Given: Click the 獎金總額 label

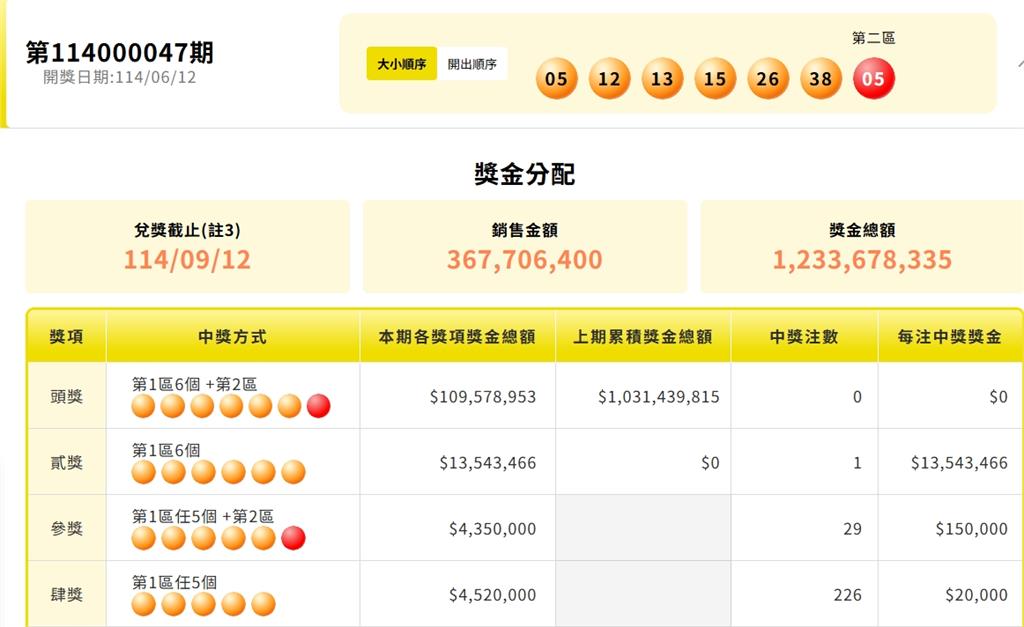Looking at the screenshot, I should click(x=862, y=230).
